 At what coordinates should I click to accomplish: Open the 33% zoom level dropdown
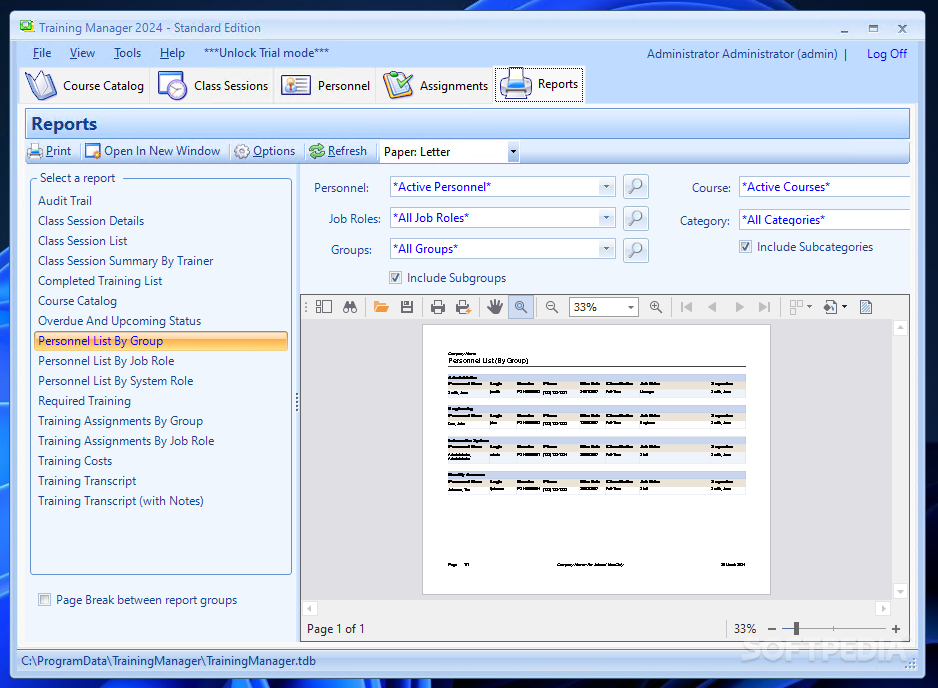coord(631,307)
